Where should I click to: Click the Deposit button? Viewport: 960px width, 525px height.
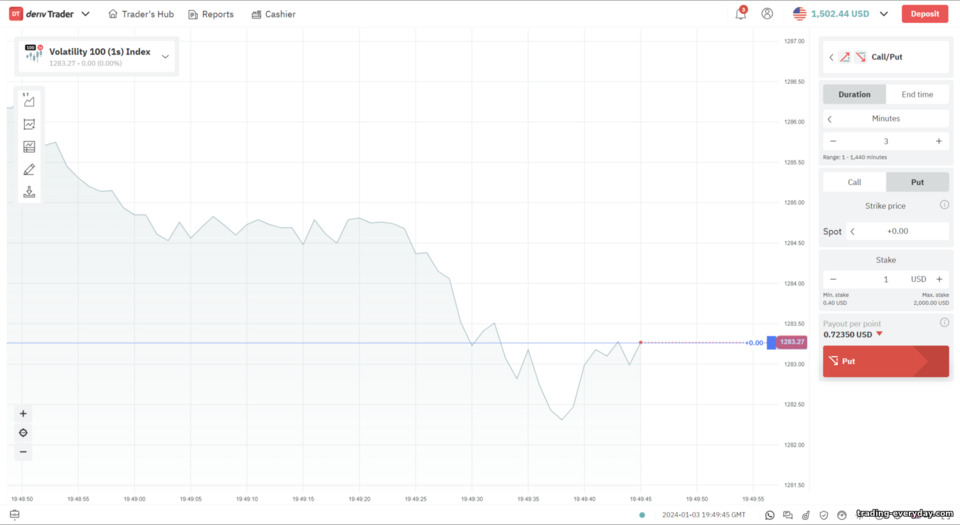coord(924,13)
